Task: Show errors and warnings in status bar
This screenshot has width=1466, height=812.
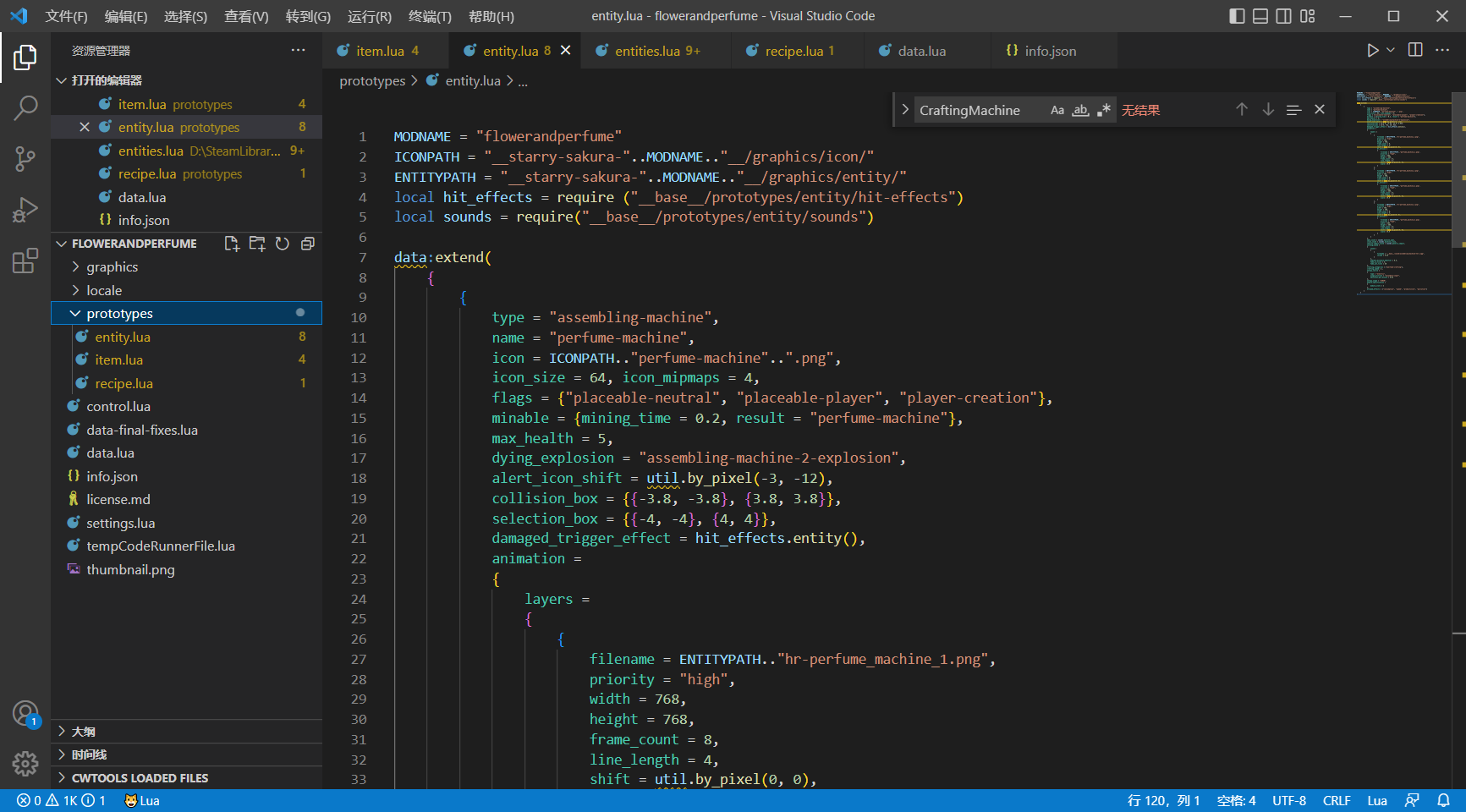Action: point(61,800)
